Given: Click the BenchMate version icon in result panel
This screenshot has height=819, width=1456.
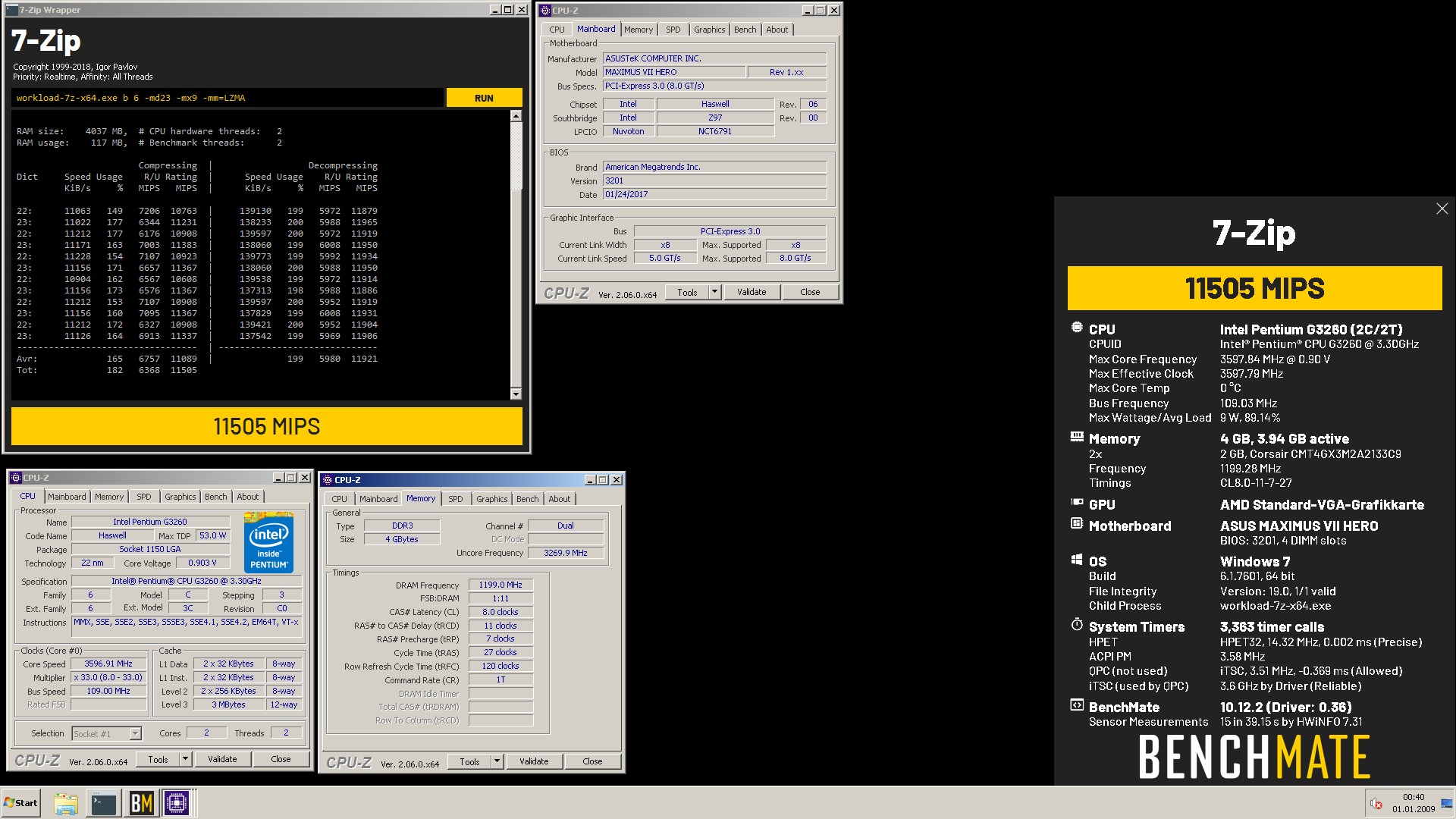Looking at the screenshot, I should click(x=1077, y=705).
